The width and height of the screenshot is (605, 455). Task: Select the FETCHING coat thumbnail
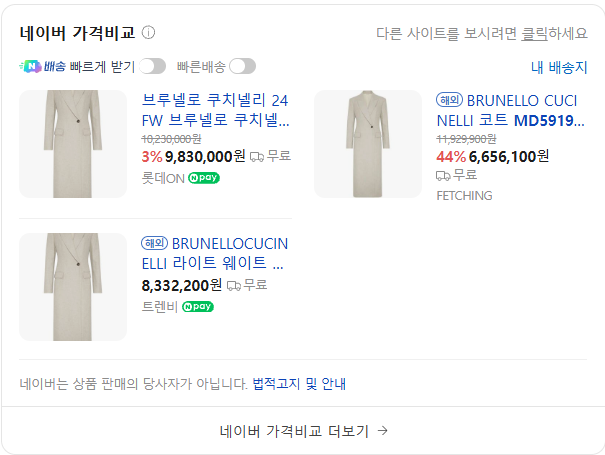tap(368, 144)
